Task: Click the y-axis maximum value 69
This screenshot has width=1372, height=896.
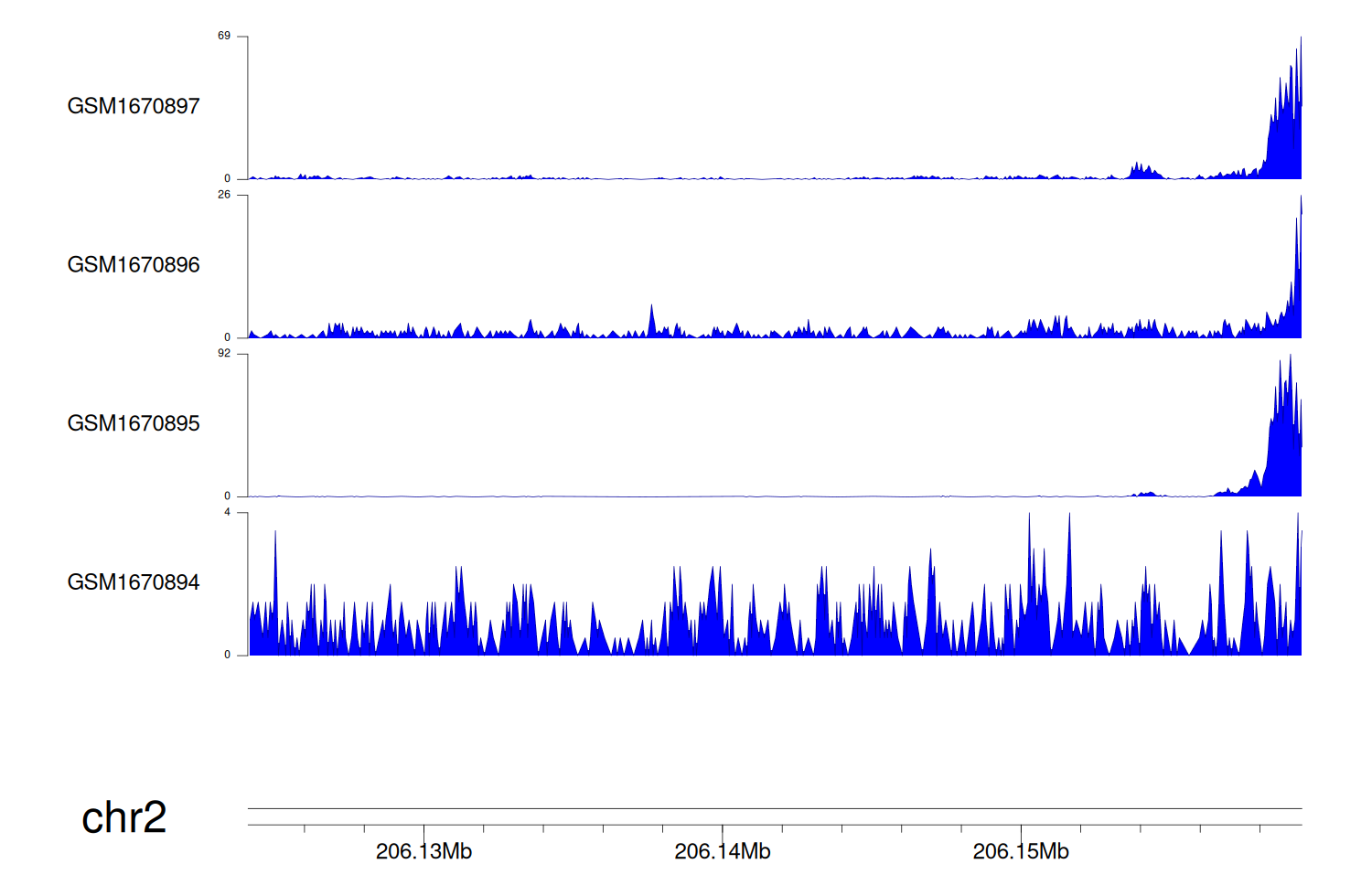Action: point(224,36)
